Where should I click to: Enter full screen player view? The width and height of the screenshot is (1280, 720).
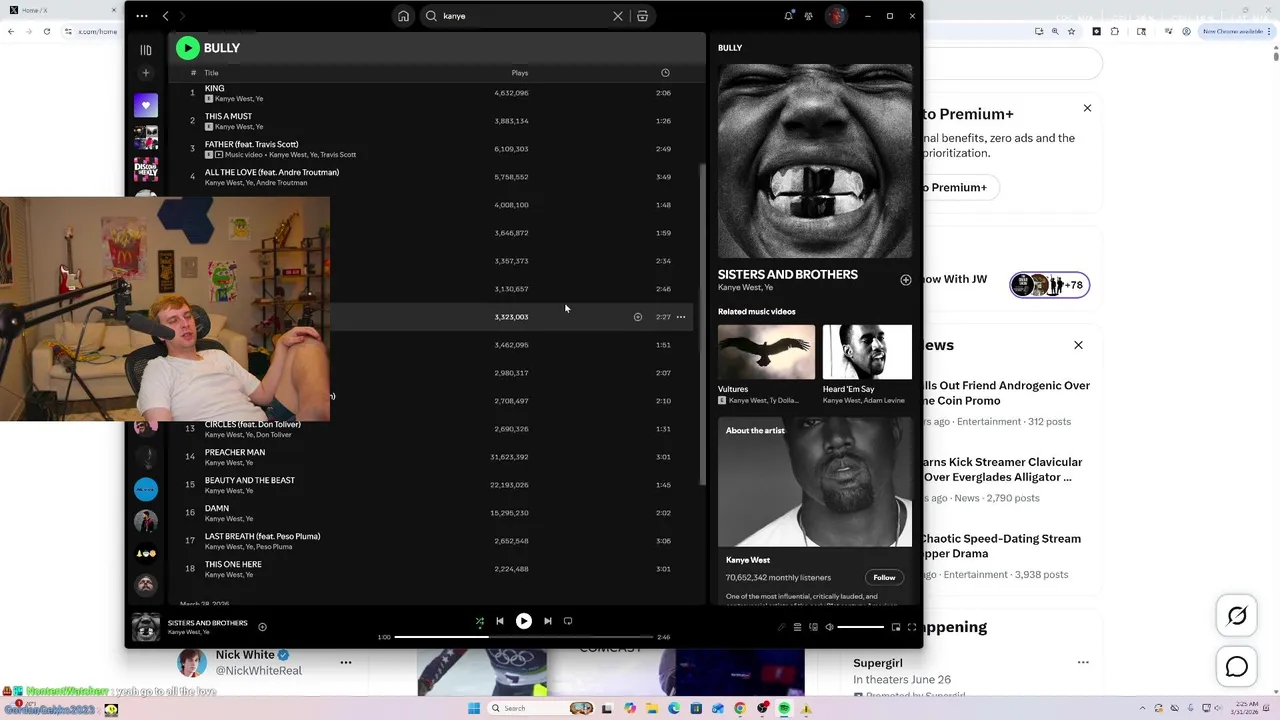coord(912,627)
